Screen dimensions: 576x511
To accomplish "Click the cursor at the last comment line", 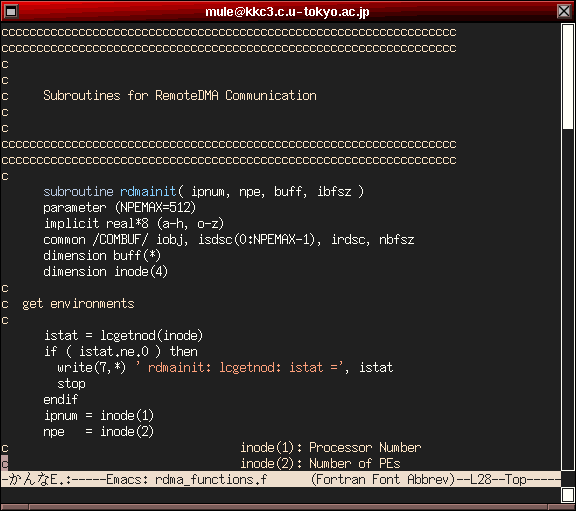I will click(x=4, y=464).
